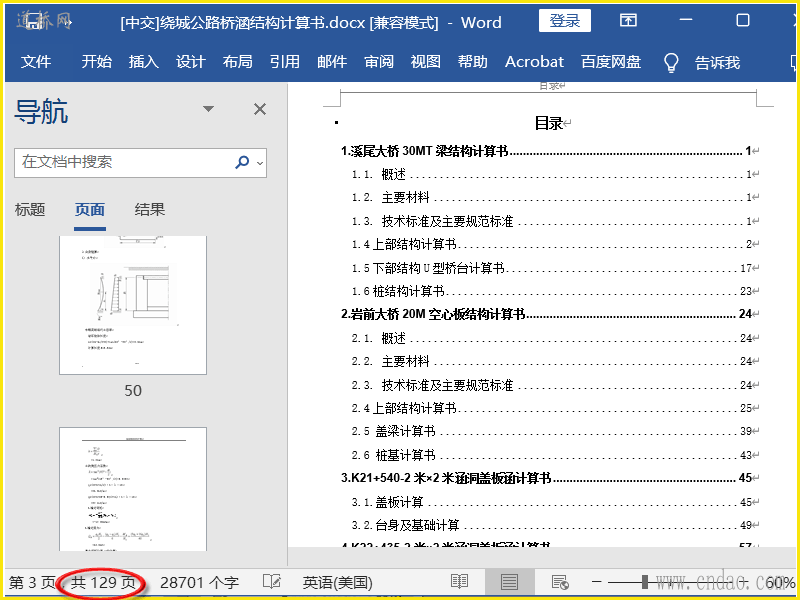Image resolution: width=800 pixels, height=600 pixels.
Task: Click the lightbulb Tell Me icon
Action: [671, 63]
